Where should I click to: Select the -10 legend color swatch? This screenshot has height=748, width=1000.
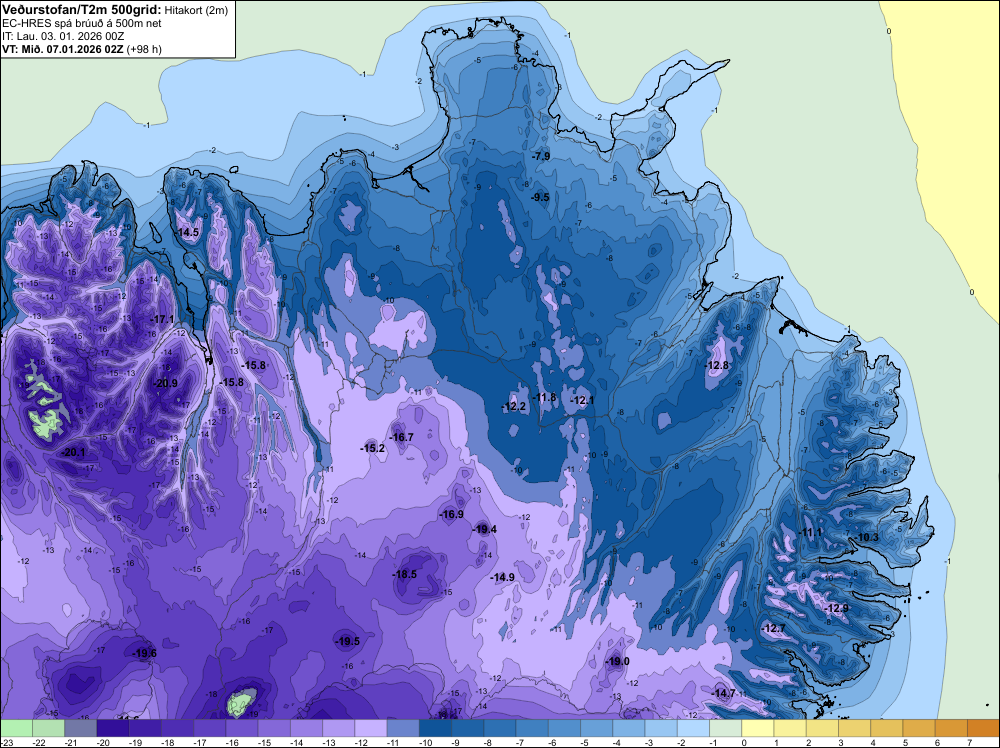point(436,728)
